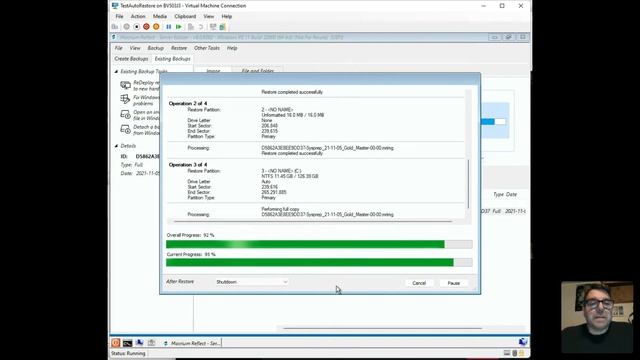
Task: Click the greyed Start VM toolbar icon
Action: point(127,27)
